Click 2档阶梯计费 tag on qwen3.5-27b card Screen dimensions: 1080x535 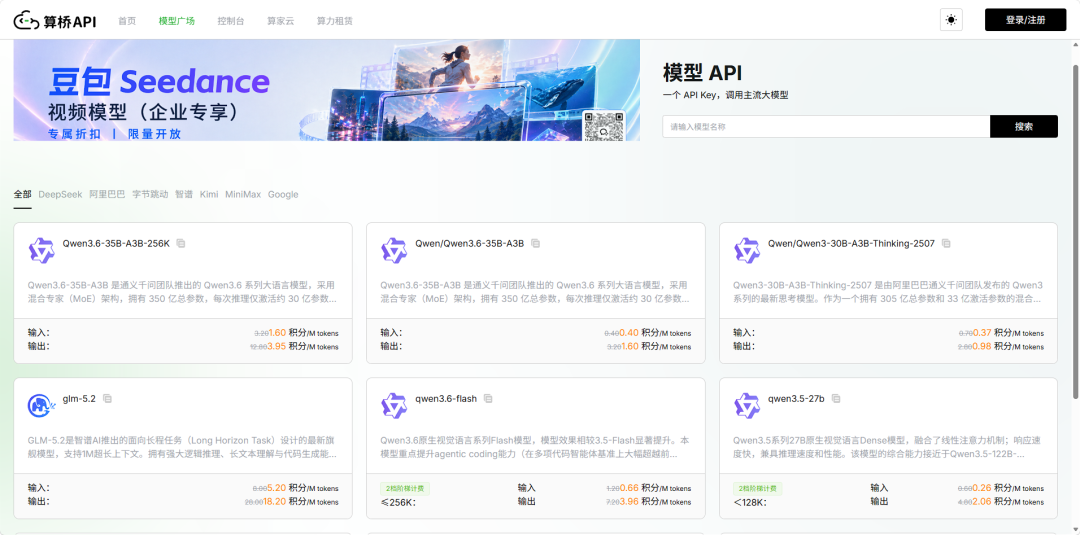point(758,489)
